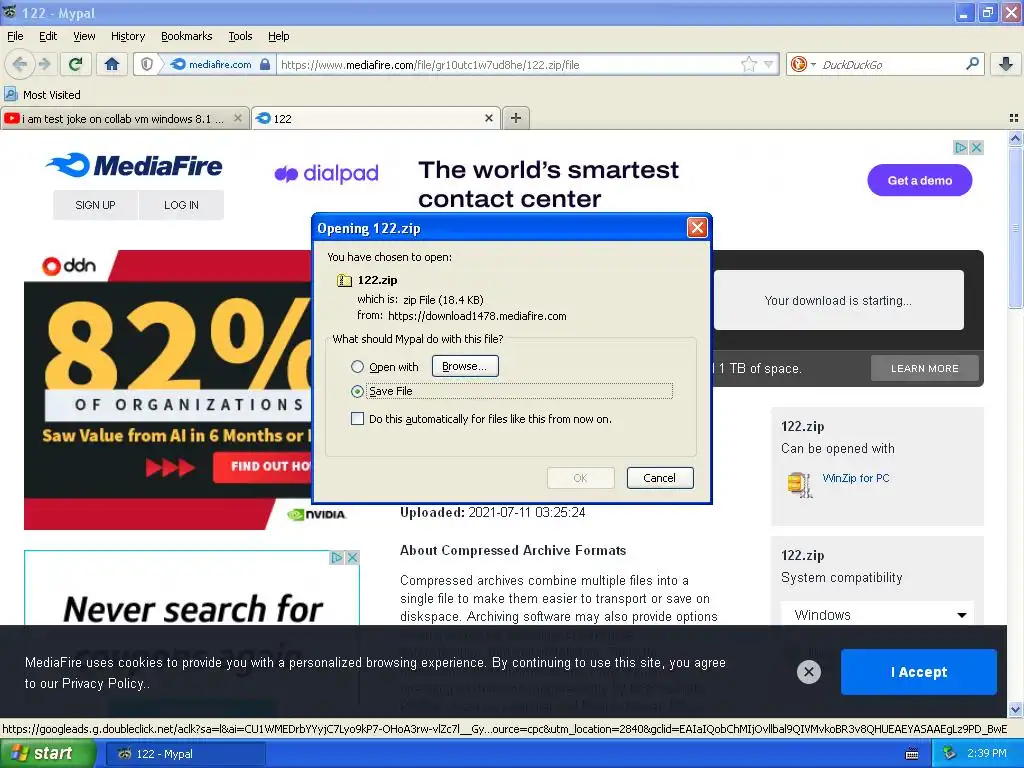Click the LEARN MORE button
The height and width of the screenshot is (768, 1024).
[925, 368]
